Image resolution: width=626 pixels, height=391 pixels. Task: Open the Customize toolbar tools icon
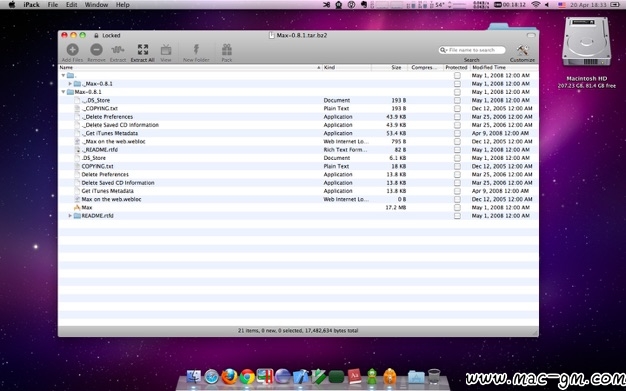(522, 50)
